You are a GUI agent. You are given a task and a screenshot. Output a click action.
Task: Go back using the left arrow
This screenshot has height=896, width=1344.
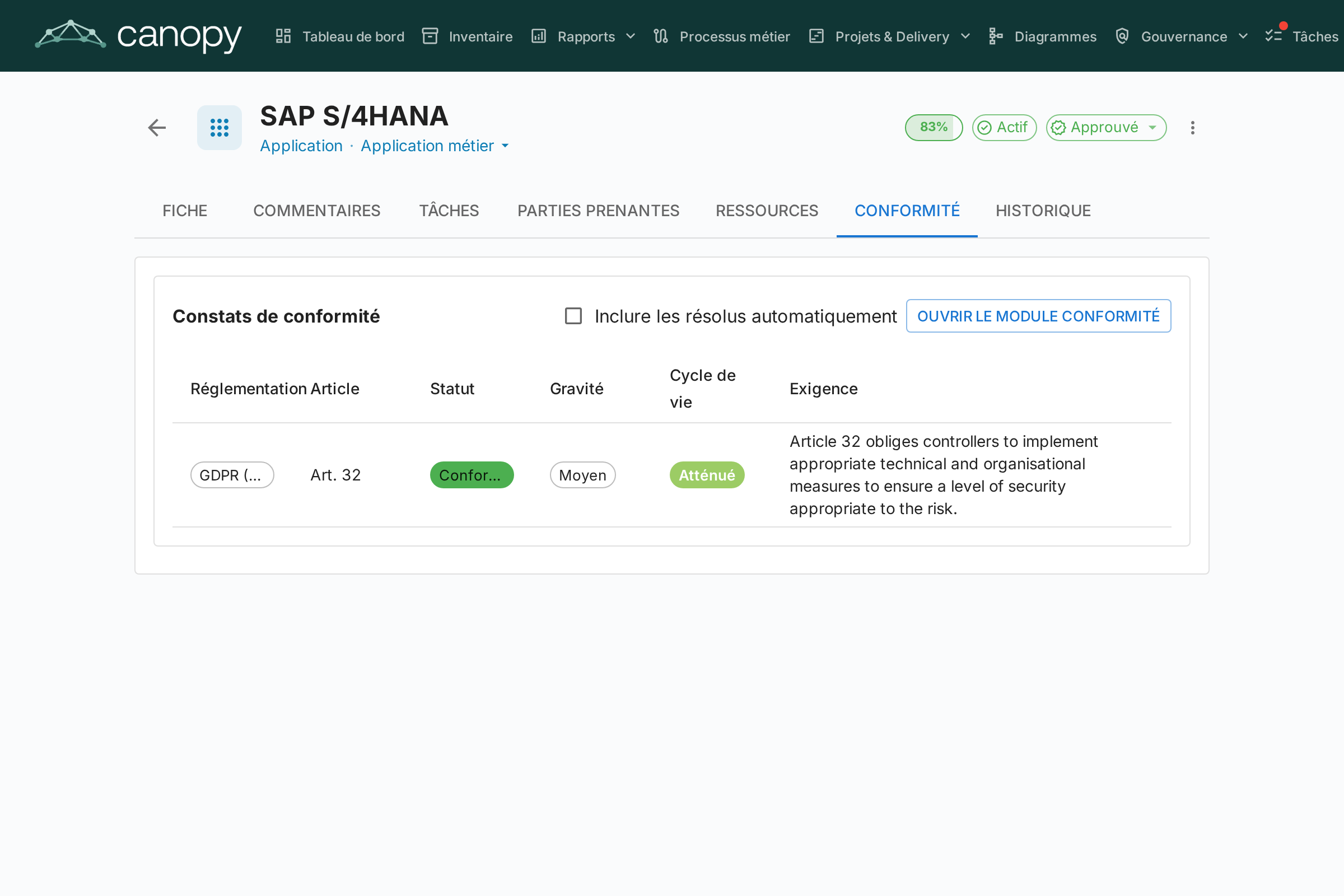pyautogui.click(x=157, y=128)
